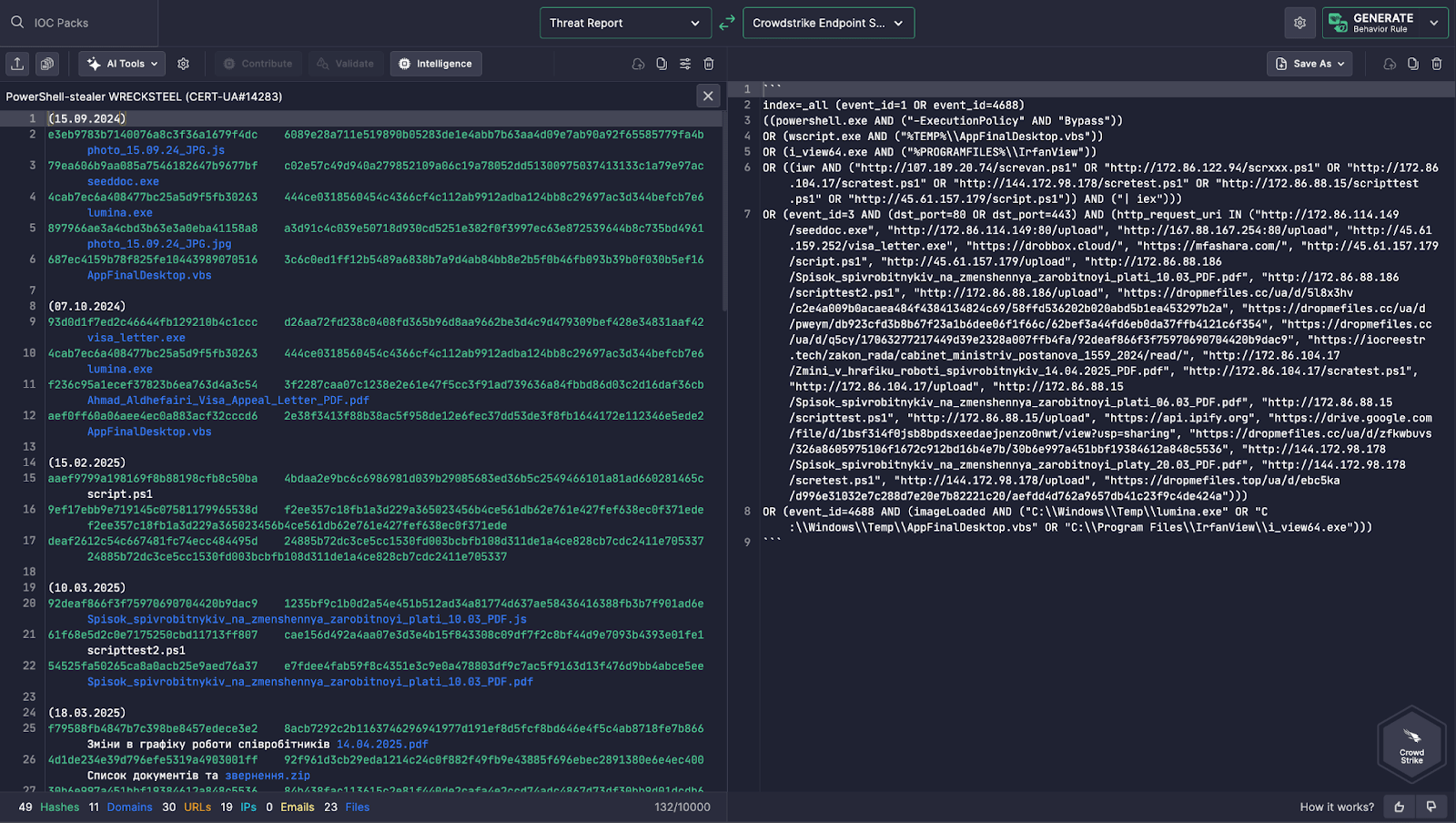Image resolution: width=1456 pixels, height=823 pixels.
Task: Open the AI Tools dropdown
Action: click(x=123, y=64)
